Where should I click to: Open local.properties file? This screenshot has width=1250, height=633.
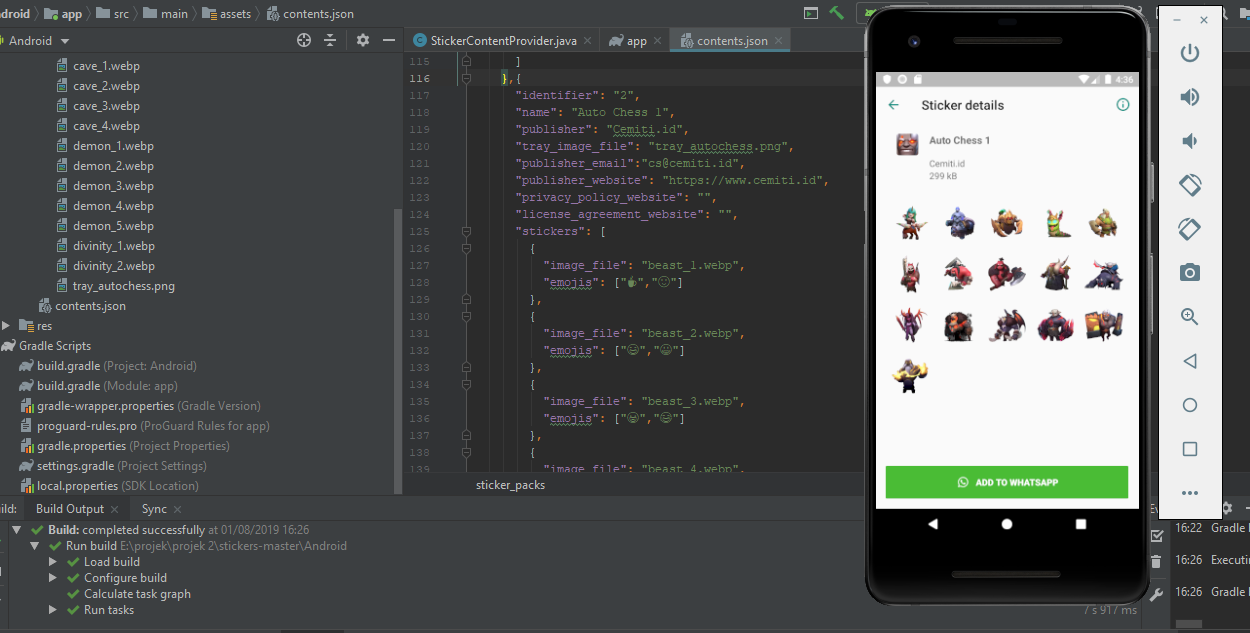(x=109, y=486)
